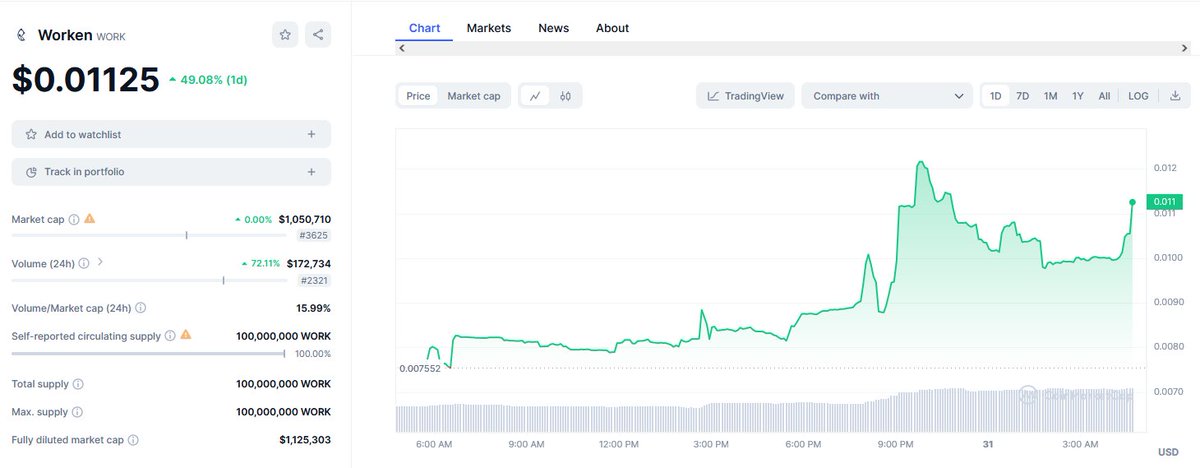Click the USD currency label under chart
The height and width of the screenshot is (468, 1200).
pyautogui.click(x=1168, y=452)
